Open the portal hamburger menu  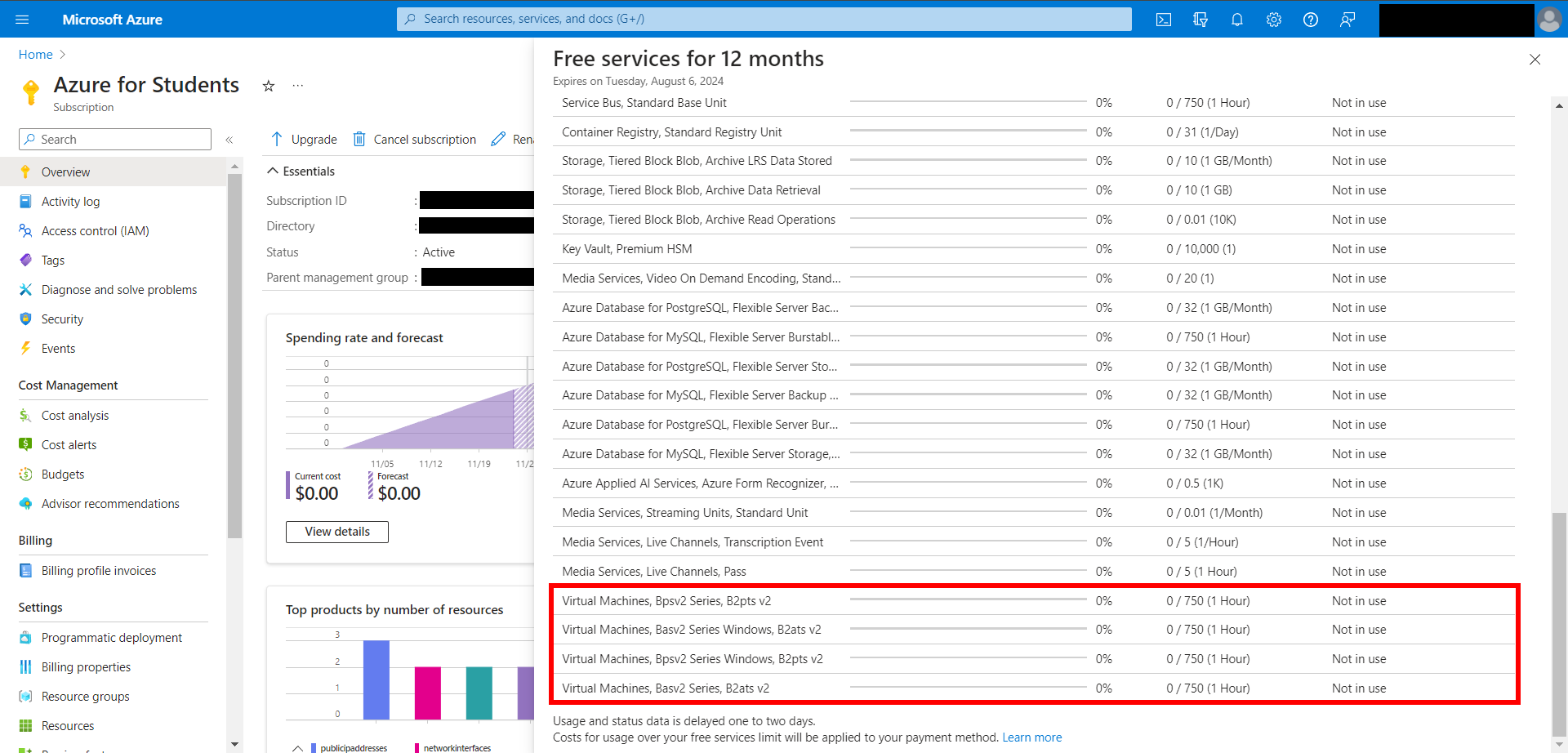(x=22, y=19)
